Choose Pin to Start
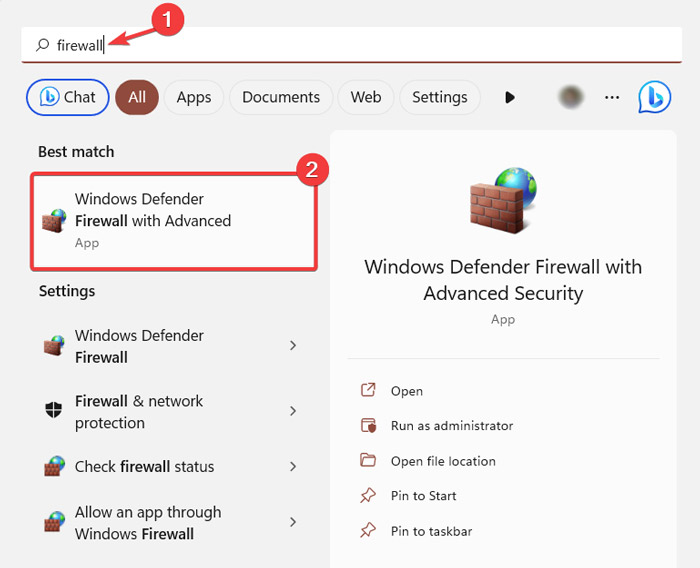The width and height of the screenshot is (700, 568). pos(423,496)
